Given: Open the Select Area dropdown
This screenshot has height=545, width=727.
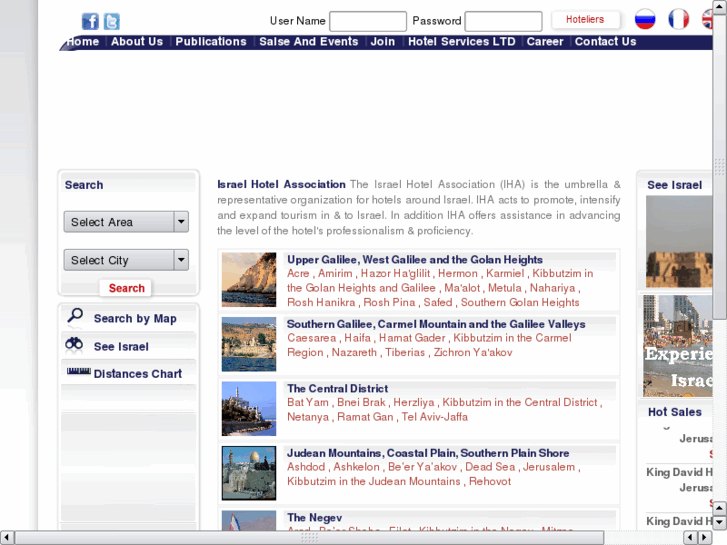Looking at the screenshot, I should point(126,222).
